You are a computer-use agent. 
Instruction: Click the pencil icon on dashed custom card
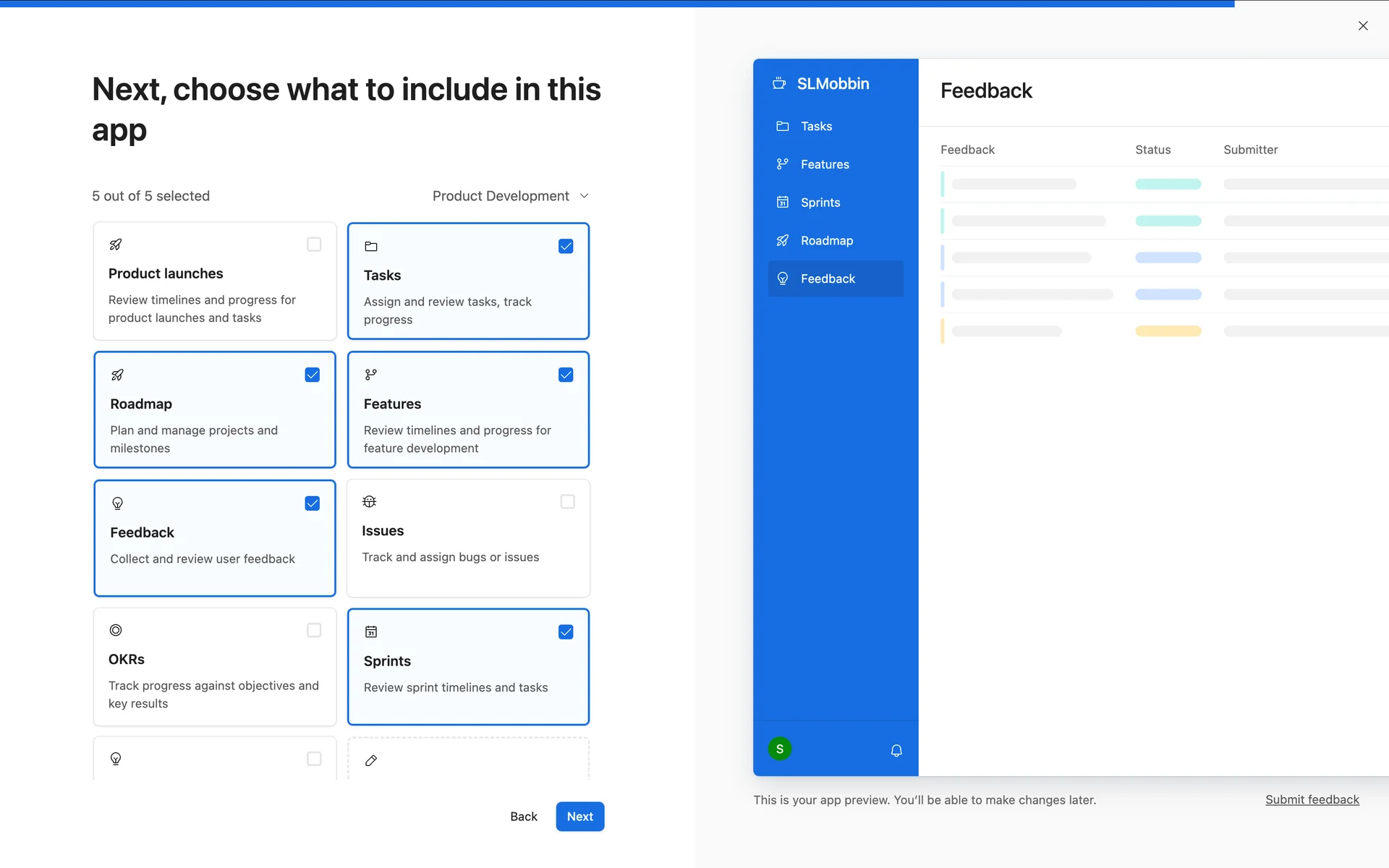(x=371, y=760)
